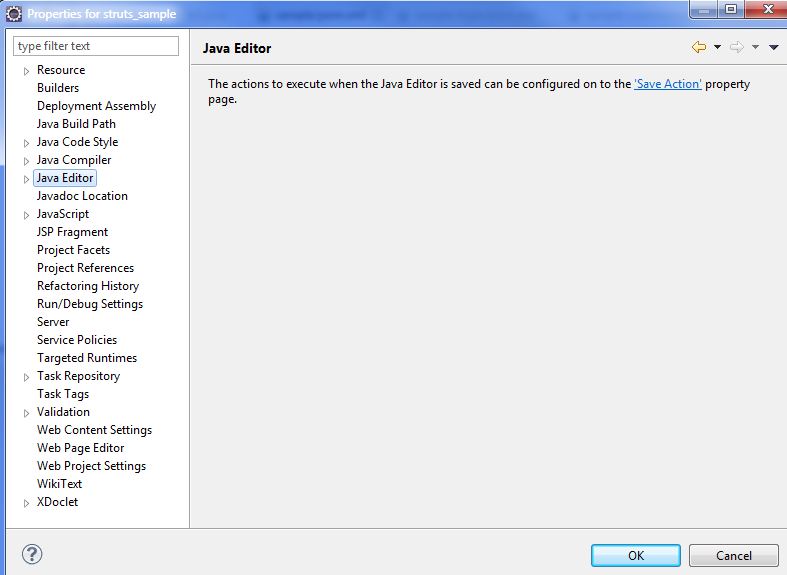
Task: Open the forward history dropdown arrow
Action: tap(755, 48)
